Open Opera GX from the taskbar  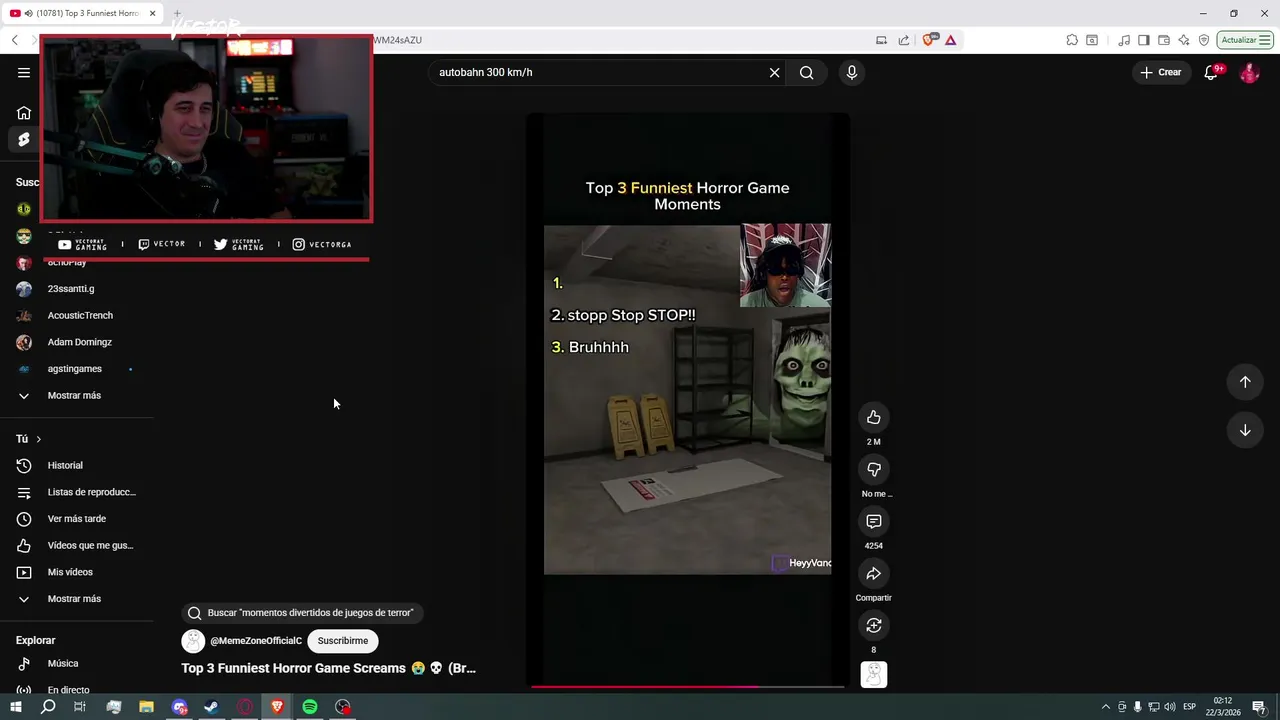pos(245,707)
